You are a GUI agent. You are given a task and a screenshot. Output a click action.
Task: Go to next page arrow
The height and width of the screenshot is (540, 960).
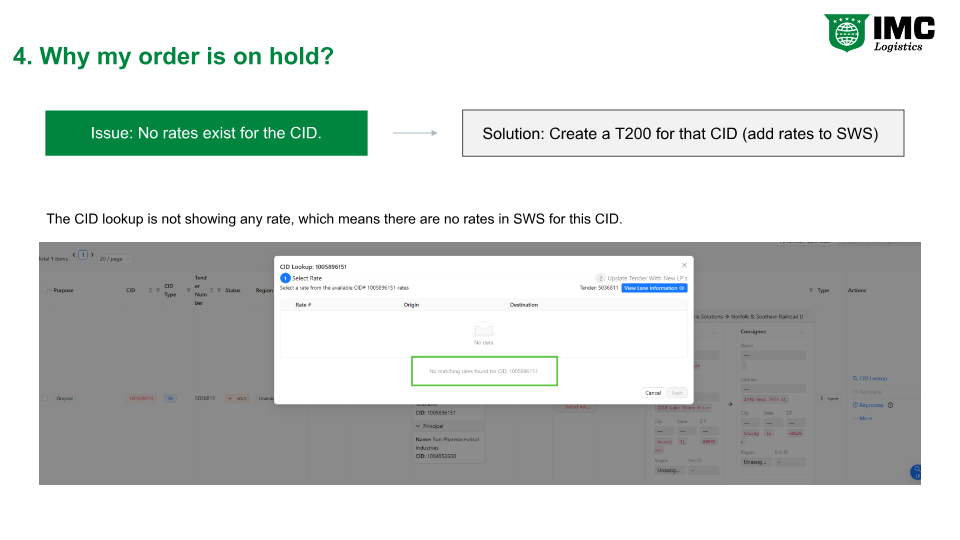point(92,255)
